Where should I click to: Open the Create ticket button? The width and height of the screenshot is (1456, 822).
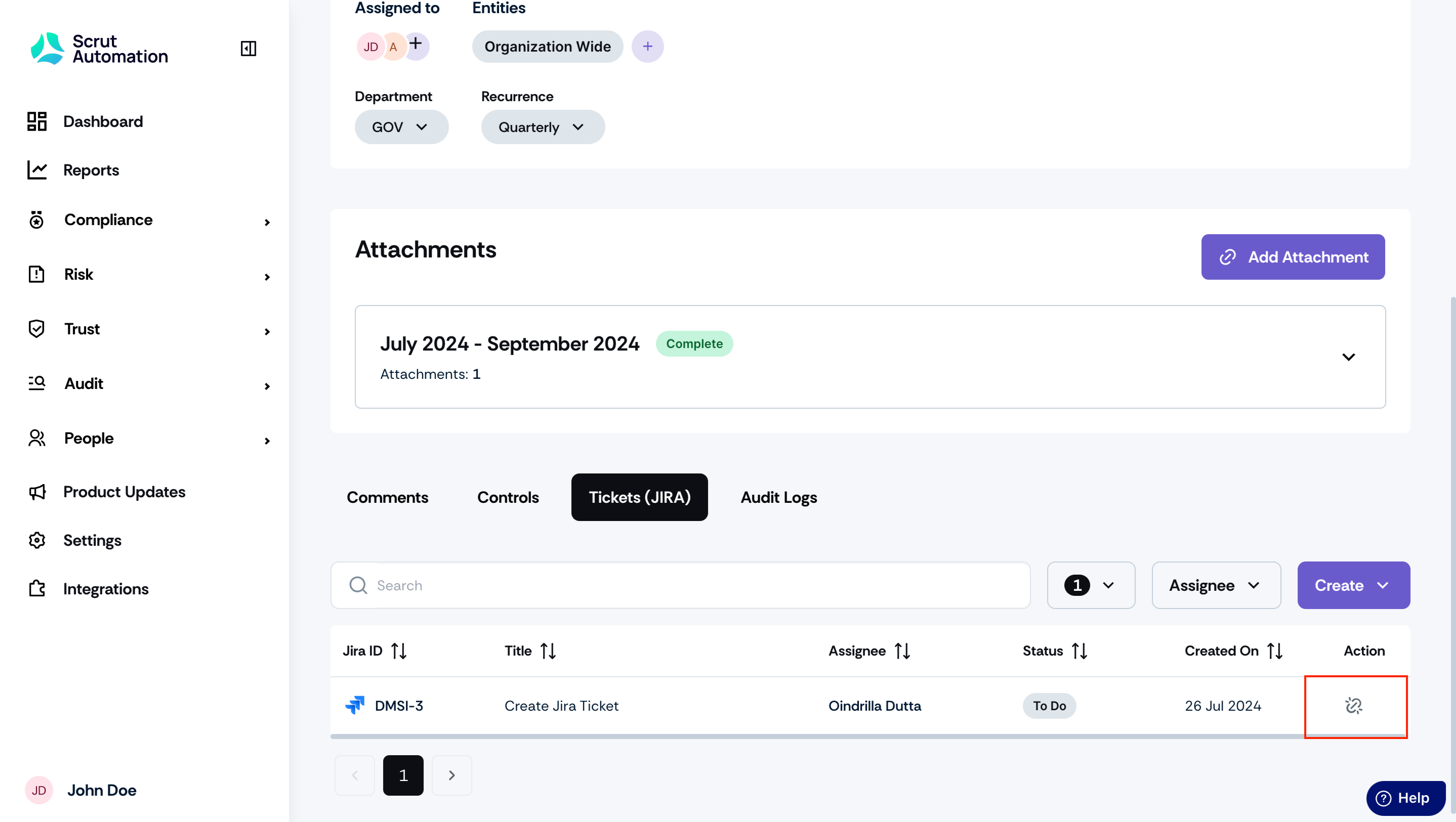tap(1353, 585)
